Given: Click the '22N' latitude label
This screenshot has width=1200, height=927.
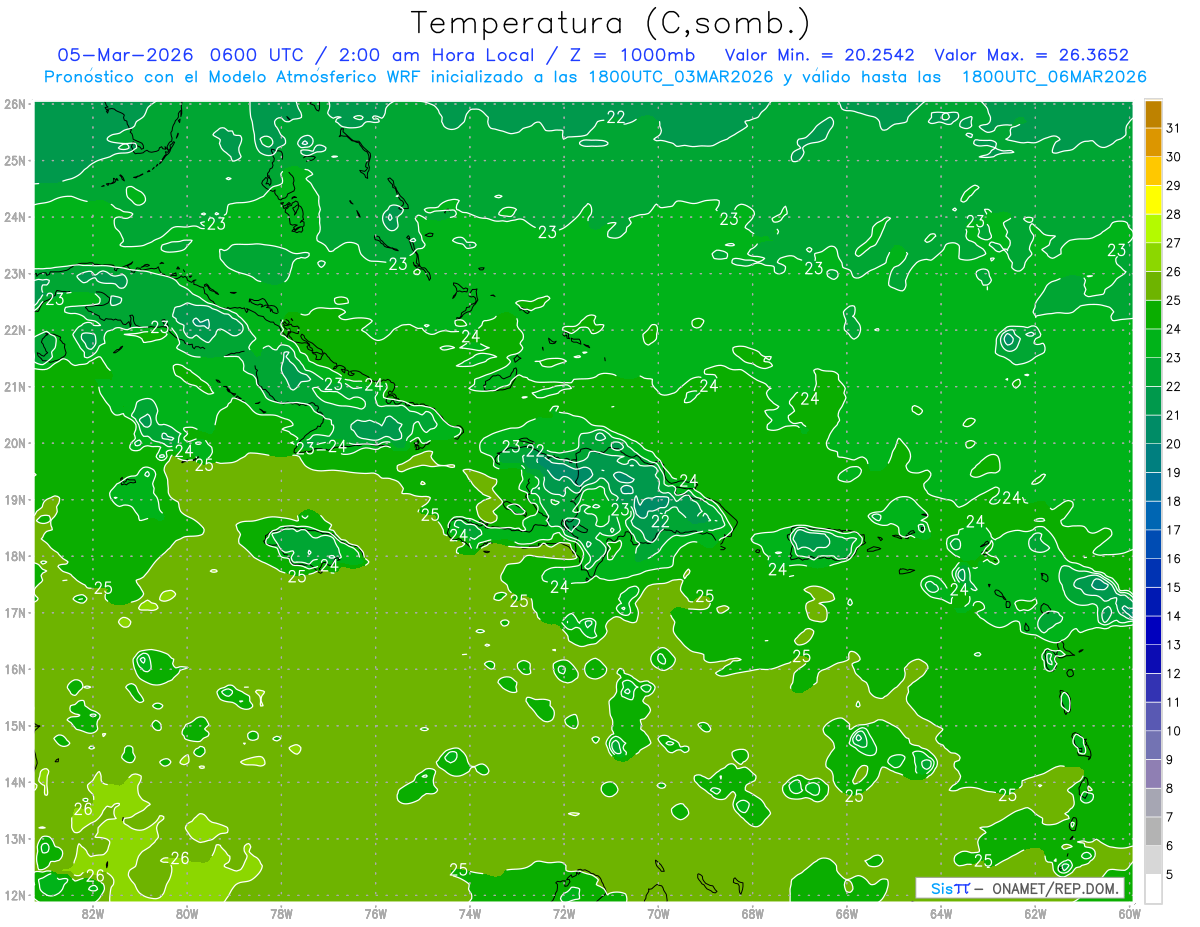Looking at the screenshot, I should click(x=15, y=330).
